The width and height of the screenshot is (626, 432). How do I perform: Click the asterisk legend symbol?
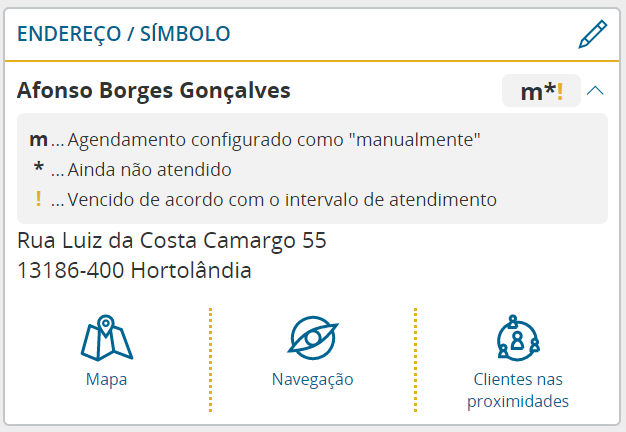tap(39, 167)
